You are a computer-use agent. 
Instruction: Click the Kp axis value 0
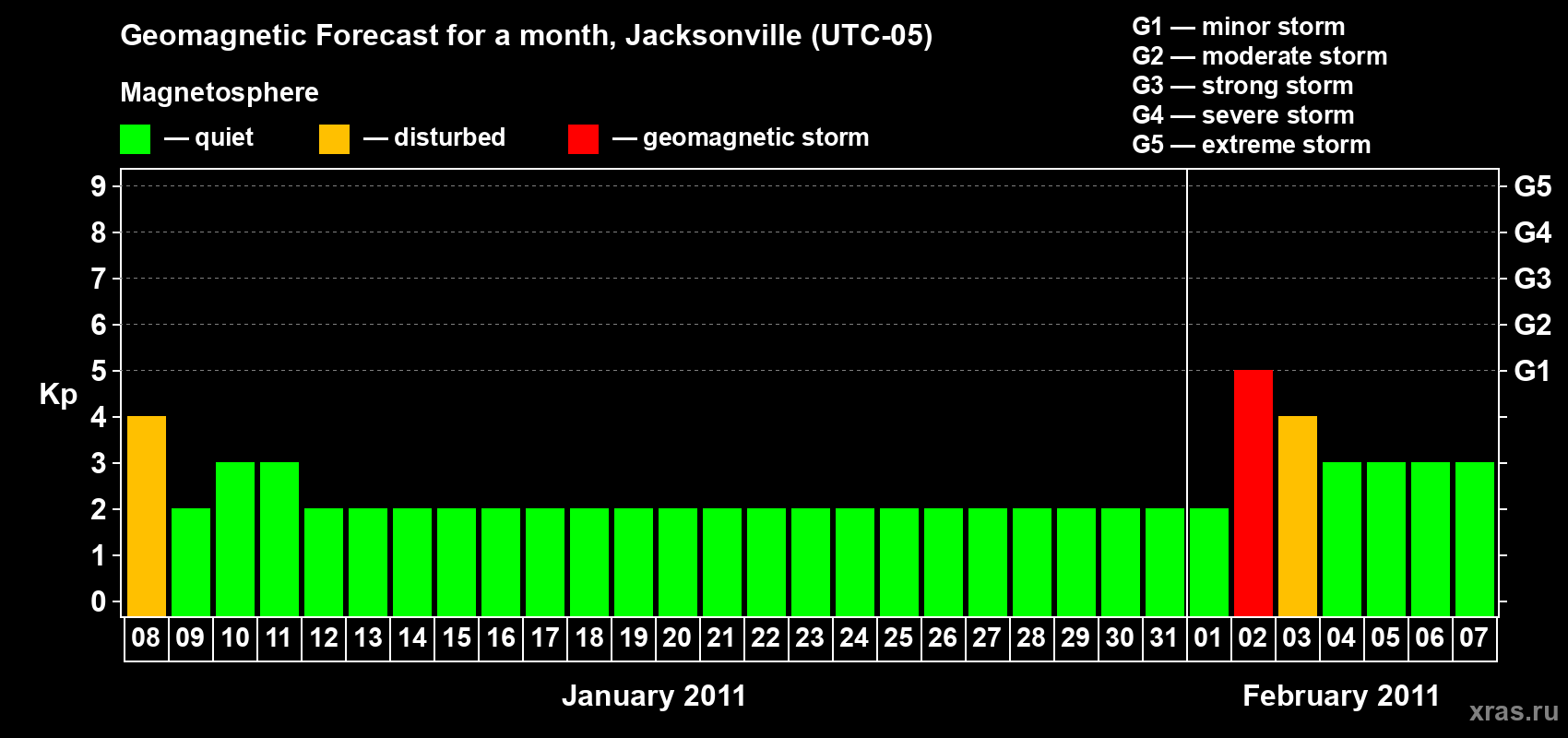point(99,601)
